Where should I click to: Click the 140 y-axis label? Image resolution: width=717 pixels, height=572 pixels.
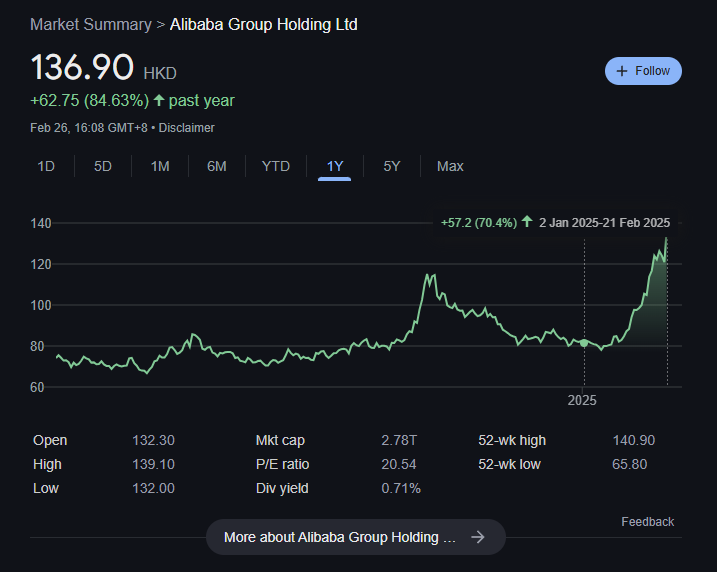41,224
